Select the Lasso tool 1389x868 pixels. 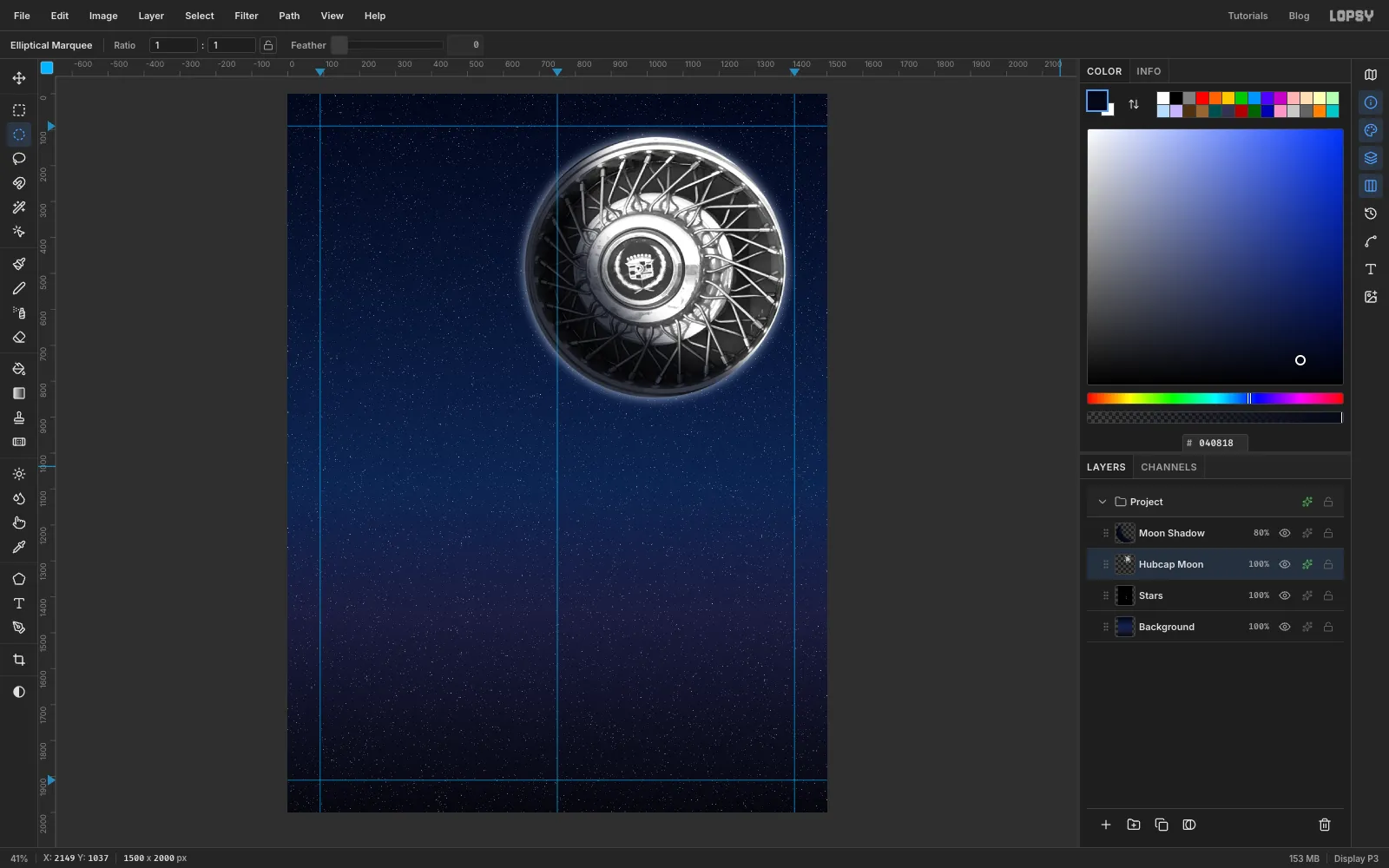pos(19,159)
